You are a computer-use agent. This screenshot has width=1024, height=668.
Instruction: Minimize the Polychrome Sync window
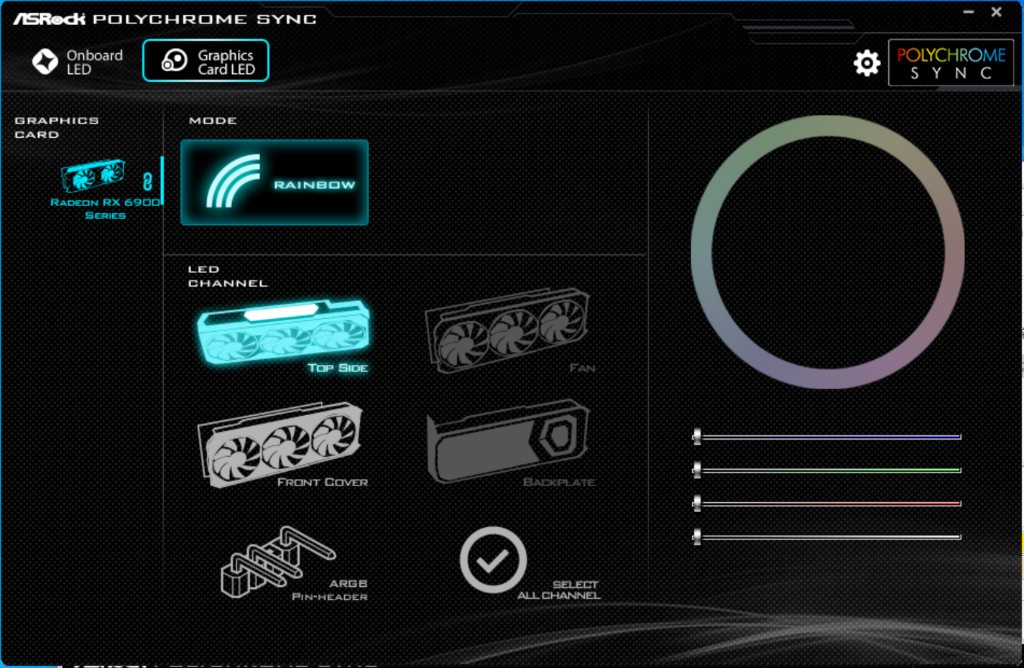[968, 12]
